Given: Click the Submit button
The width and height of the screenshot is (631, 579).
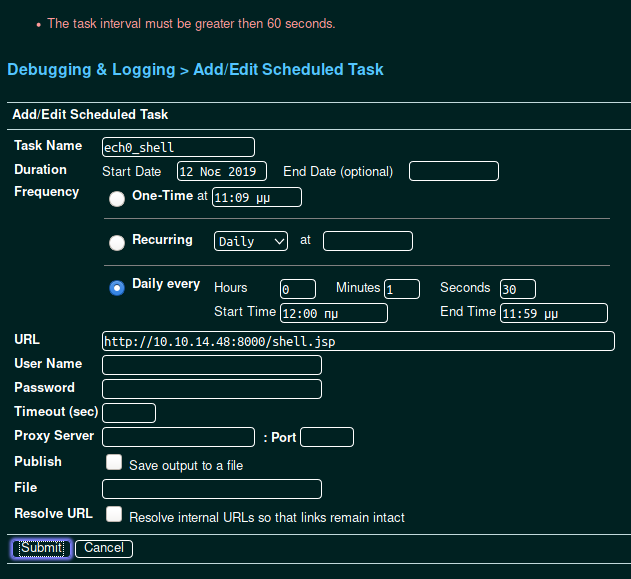Looking at the screenshot, I should point(41,548).
